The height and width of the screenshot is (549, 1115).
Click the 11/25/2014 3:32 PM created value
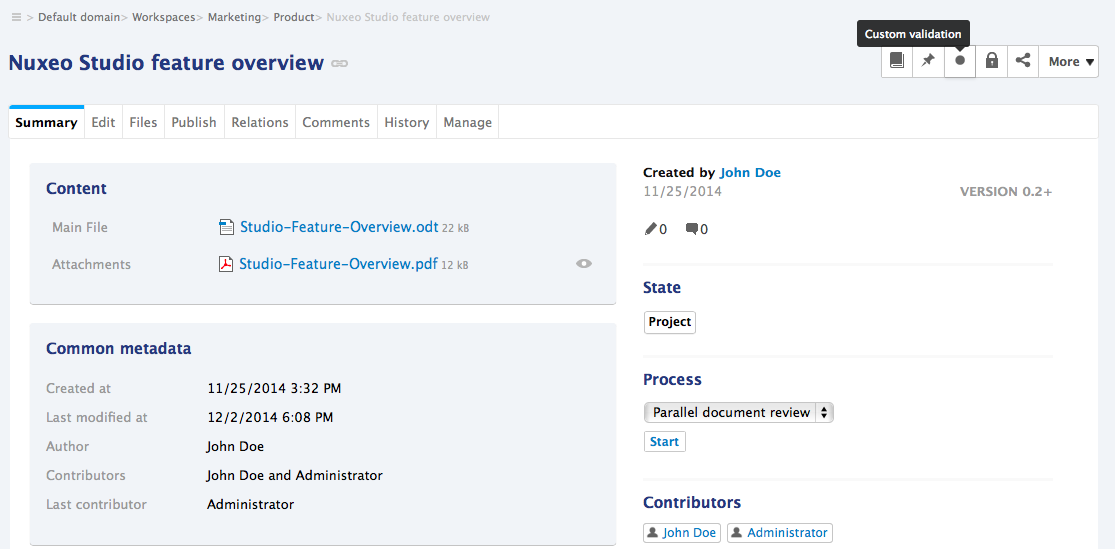point(274,388)
